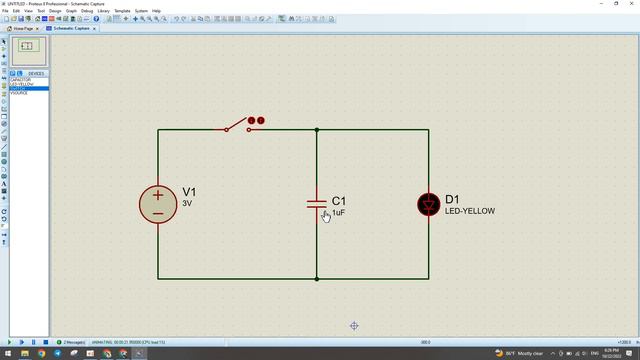Image resolution: width=640 pixels, height=360 pixels.
Task: Click the D1 LED-YELLOW component
Action: (x=429, y=204)
